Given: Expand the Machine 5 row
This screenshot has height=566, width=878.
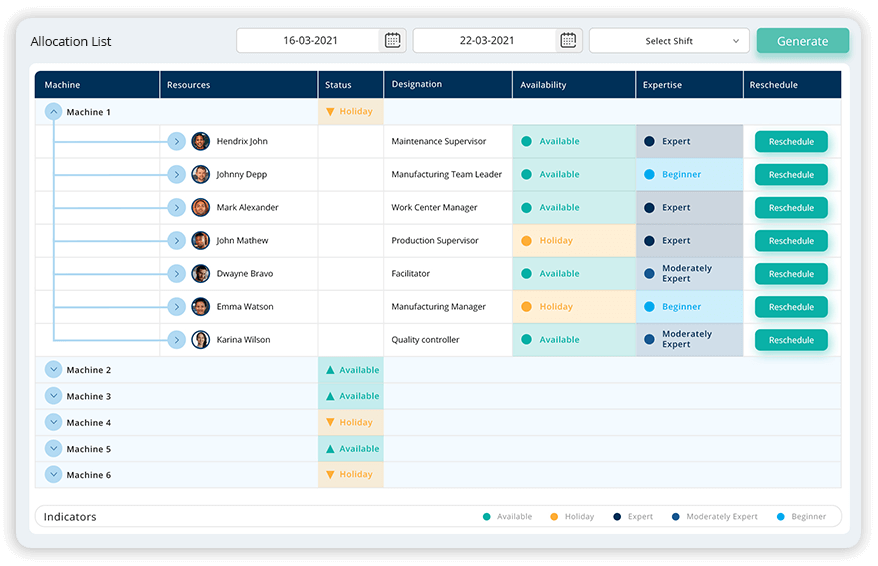Looking at the screenshot, I should 54,449.
